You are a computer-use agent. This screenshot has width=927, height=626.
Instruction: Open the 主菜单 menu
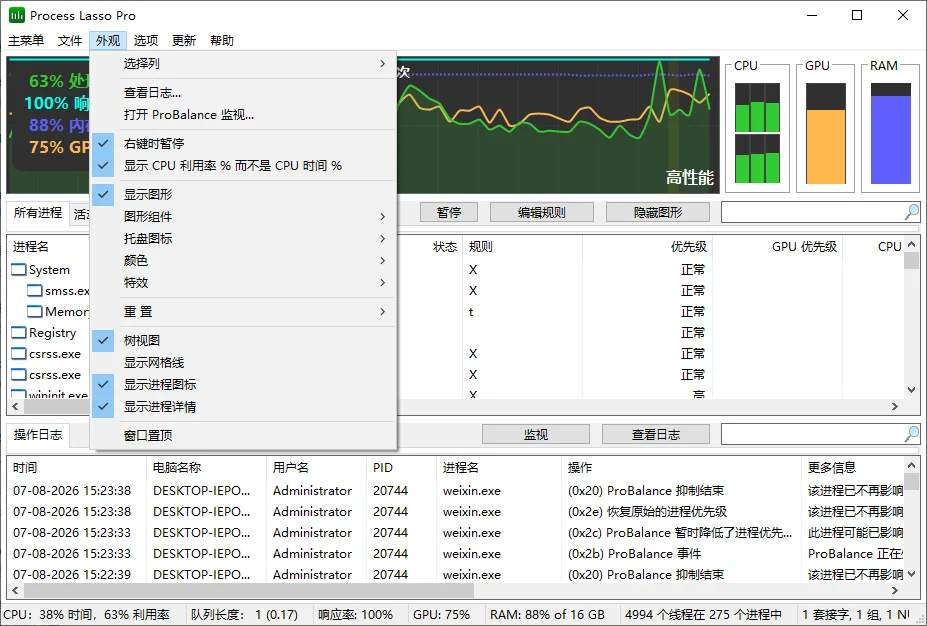click(26, 40)
